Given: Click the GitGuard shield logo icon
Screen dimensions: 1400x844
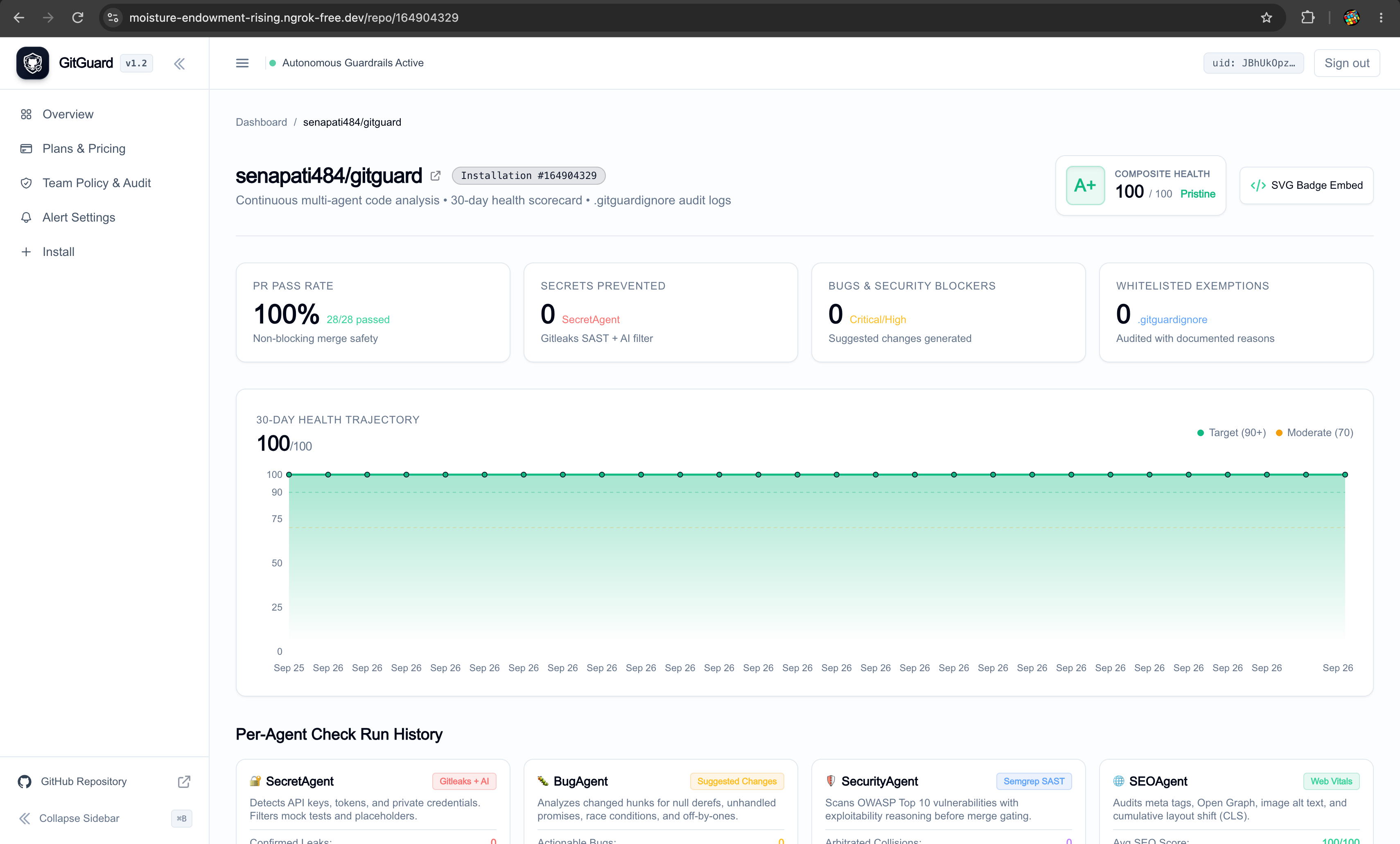Looking at the screenshot, I should (32, 63).
